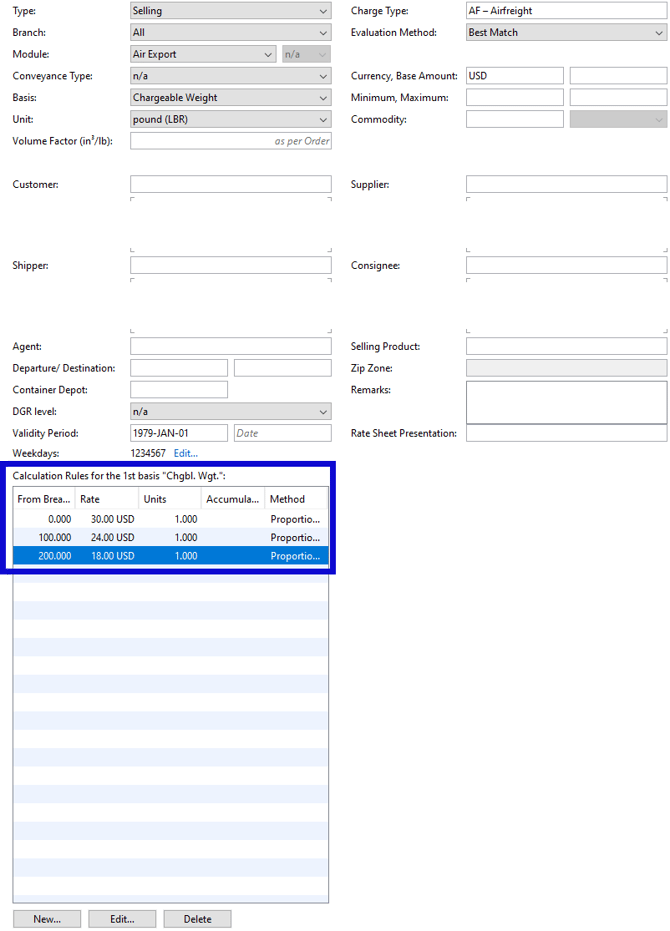Image resolution: width=670 pixels, height=931 pixels.
Task: Open the Module dropdown showing Air Export
Action: click(x=203, y=54)
